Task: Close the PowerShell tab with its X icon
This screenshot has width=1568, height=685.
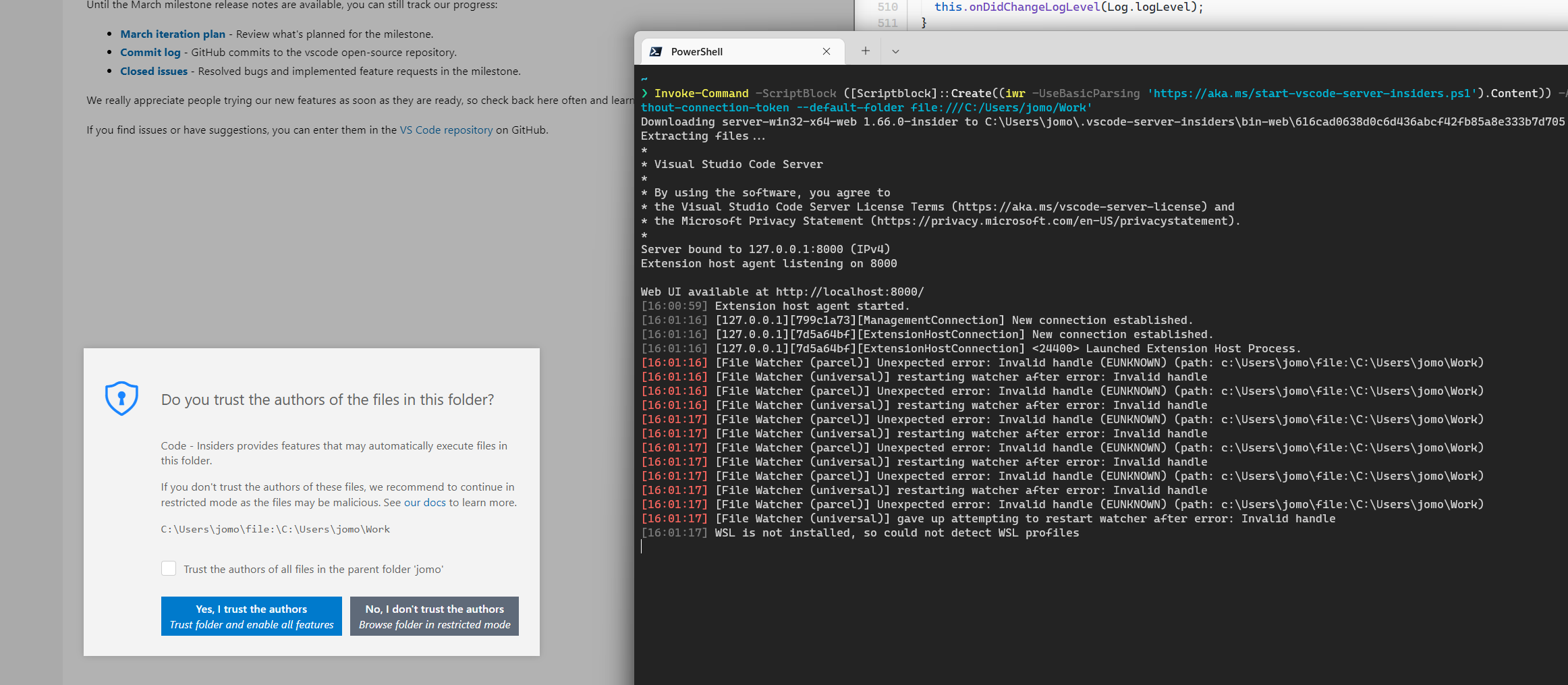Action: pos(826,51)
